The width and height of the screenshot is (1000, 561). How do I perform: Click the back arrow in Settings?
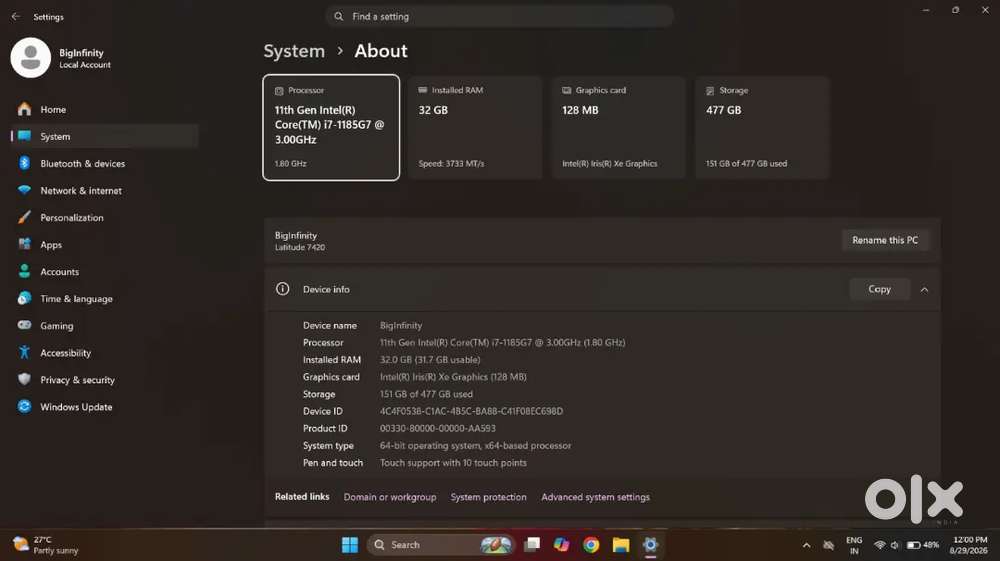click(x=15, y=17)
